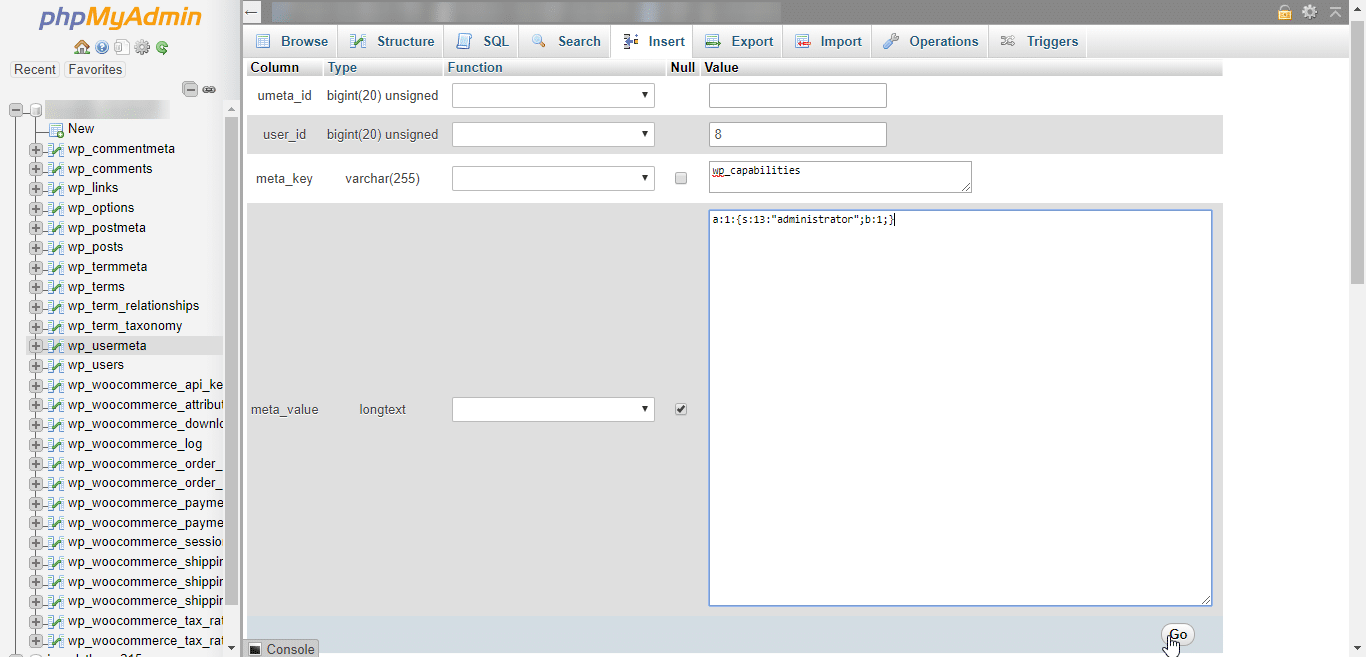
Task: Open the Export tab
Action: coord(738,41)
